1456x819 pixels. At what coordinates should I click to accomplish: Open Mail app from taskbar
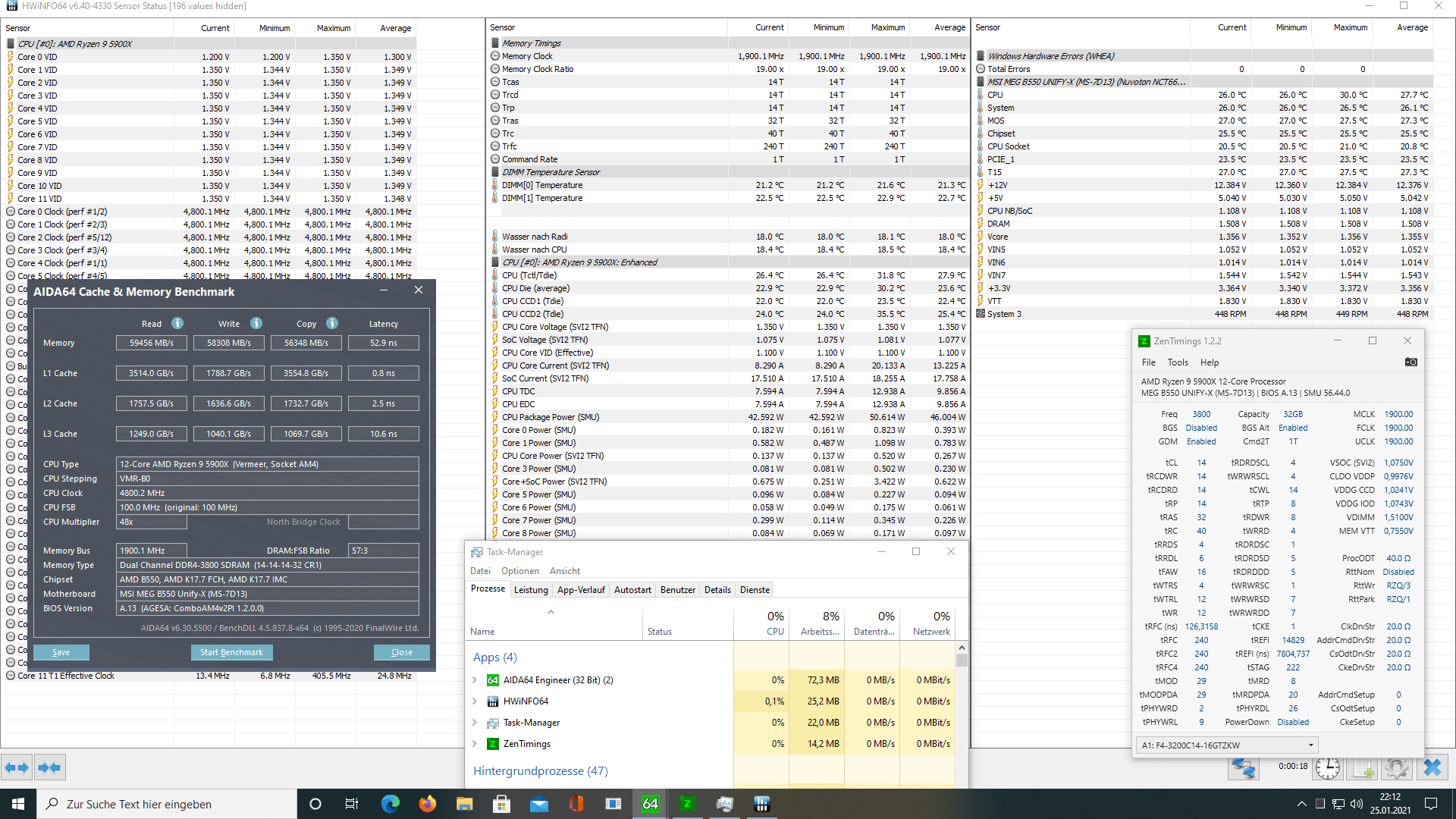[538, 804]
